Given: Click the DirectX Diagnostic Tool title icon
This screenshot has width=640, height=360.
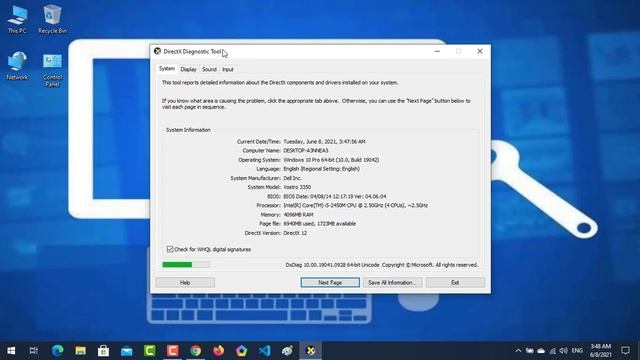Looking at the screenshot, I should pyautogui.click(x=158, y=51).
